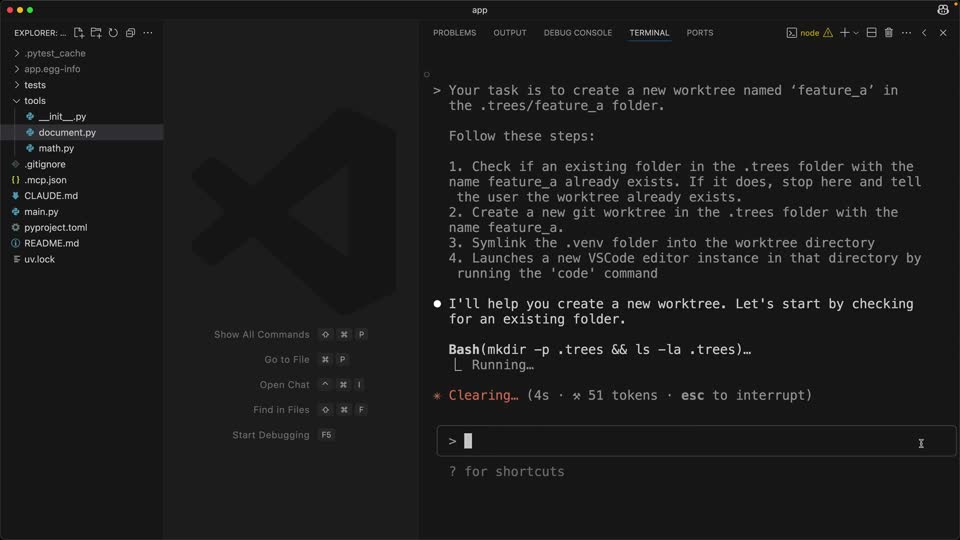This screenshot has width=960, height=540.
Task: Open Explorer's more actions menu
Action: pos(148,32)
